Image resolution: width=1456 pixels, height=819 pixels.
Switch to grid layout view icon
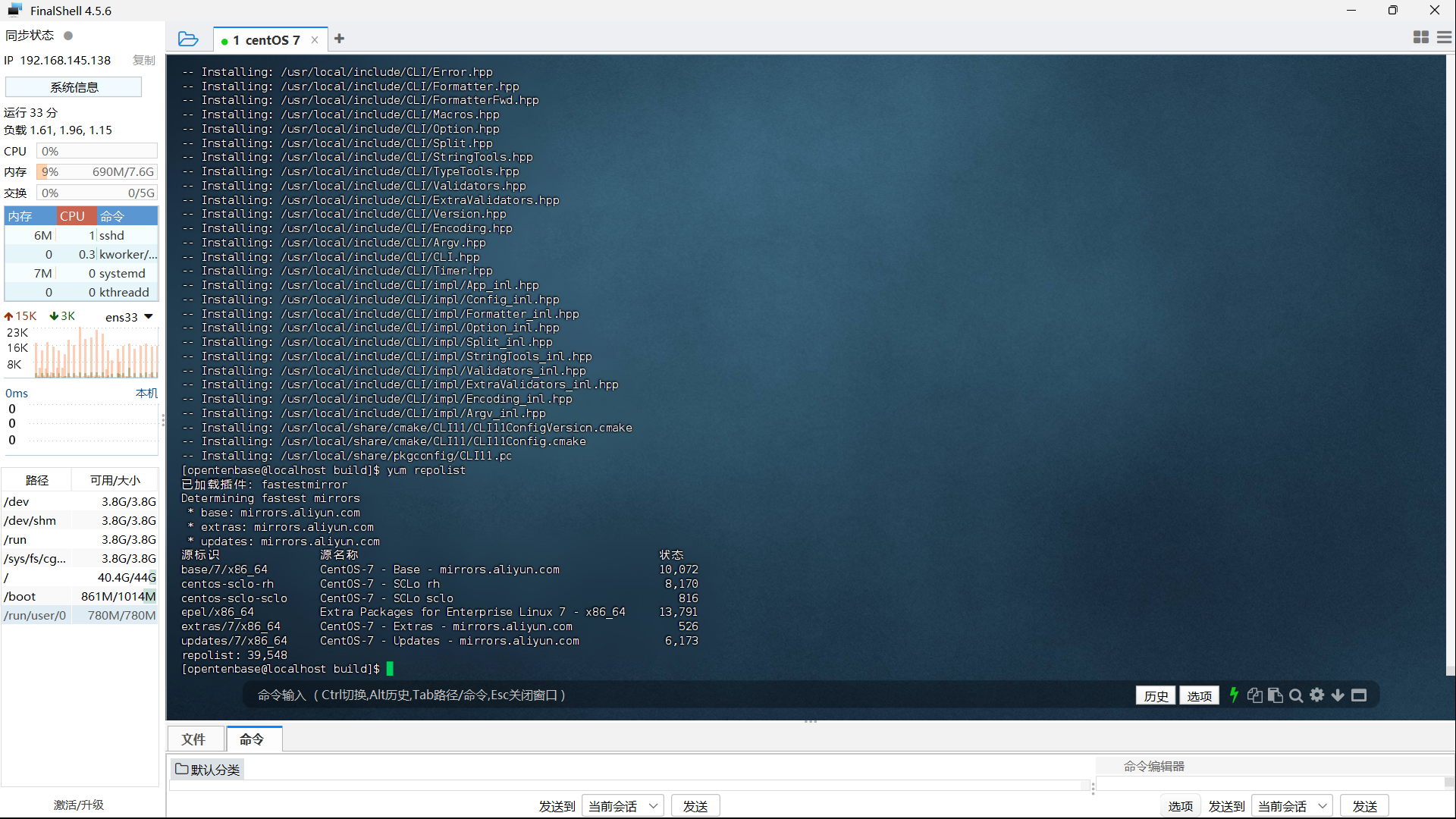(x=1421, y=37)
